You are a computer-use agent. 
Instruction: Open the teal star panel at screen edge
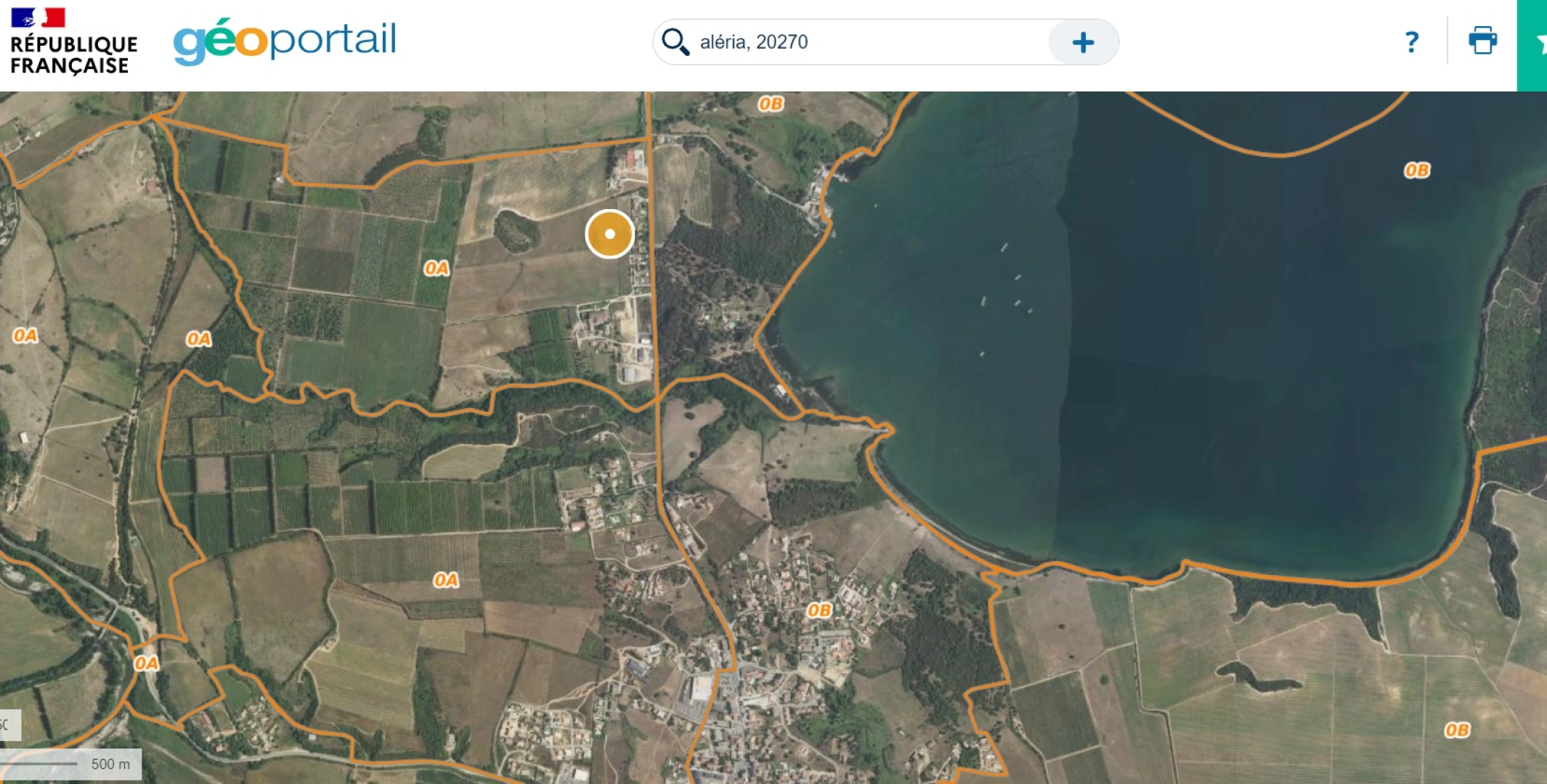click(x=1532, y=45)
